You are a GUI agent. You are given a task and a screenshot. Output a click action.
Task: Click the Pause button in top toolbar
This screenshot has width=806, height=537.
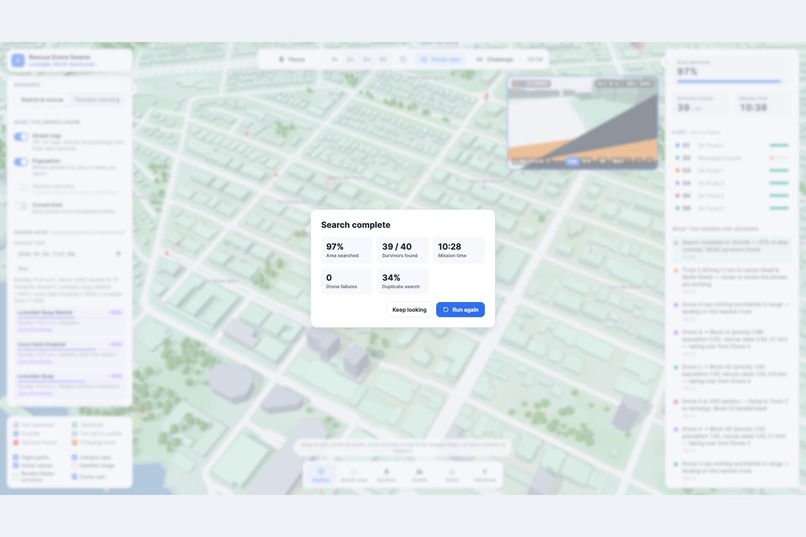coord(292,60)
